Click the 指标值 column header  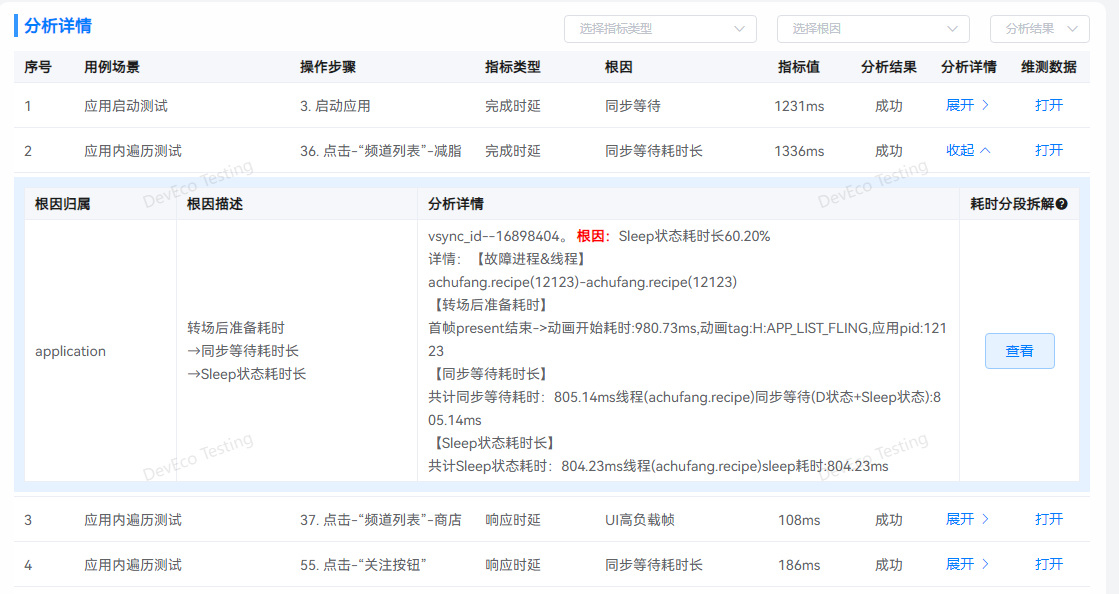click(x=799, y=67)
